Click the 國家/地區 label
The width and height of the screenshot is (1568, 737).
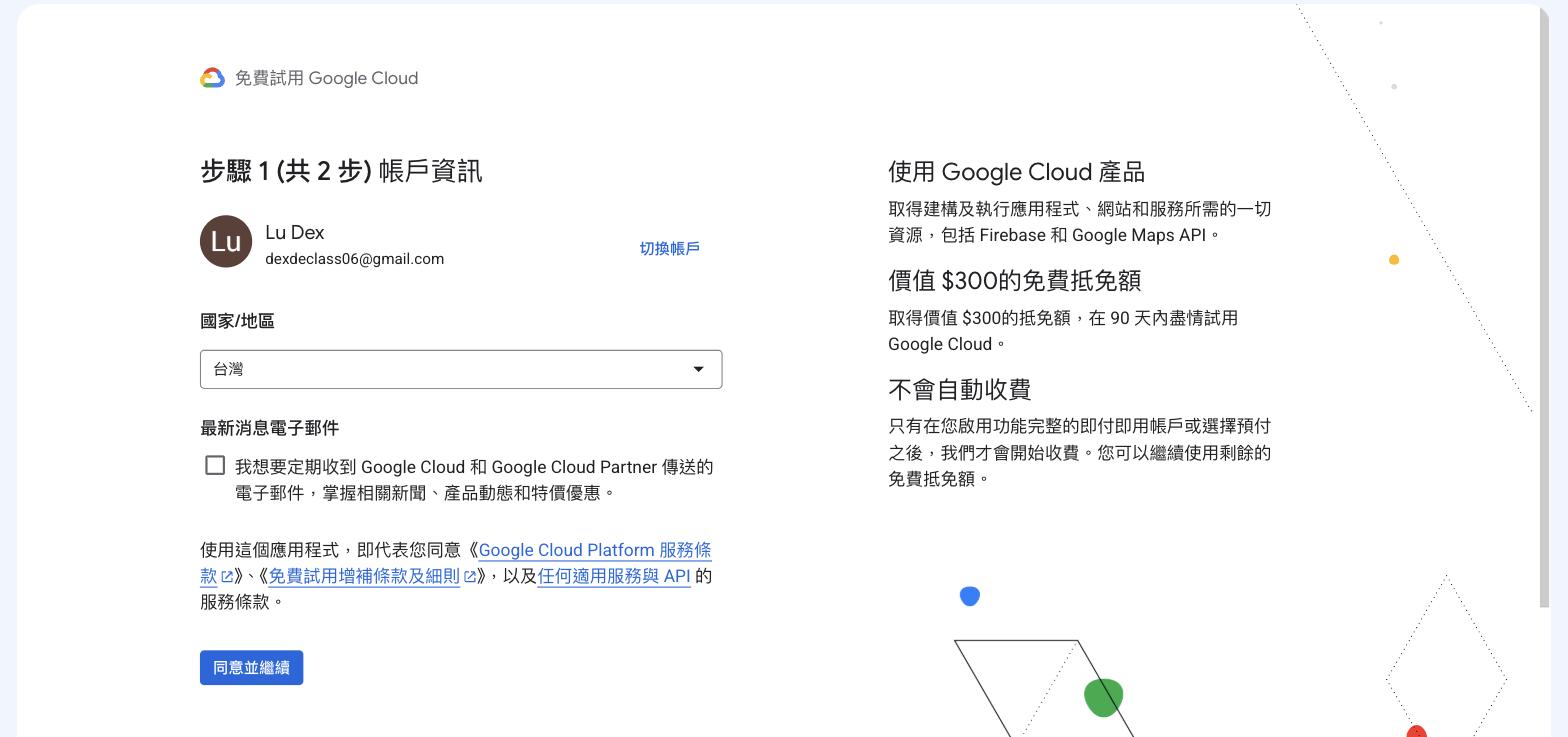coord(237,321)
